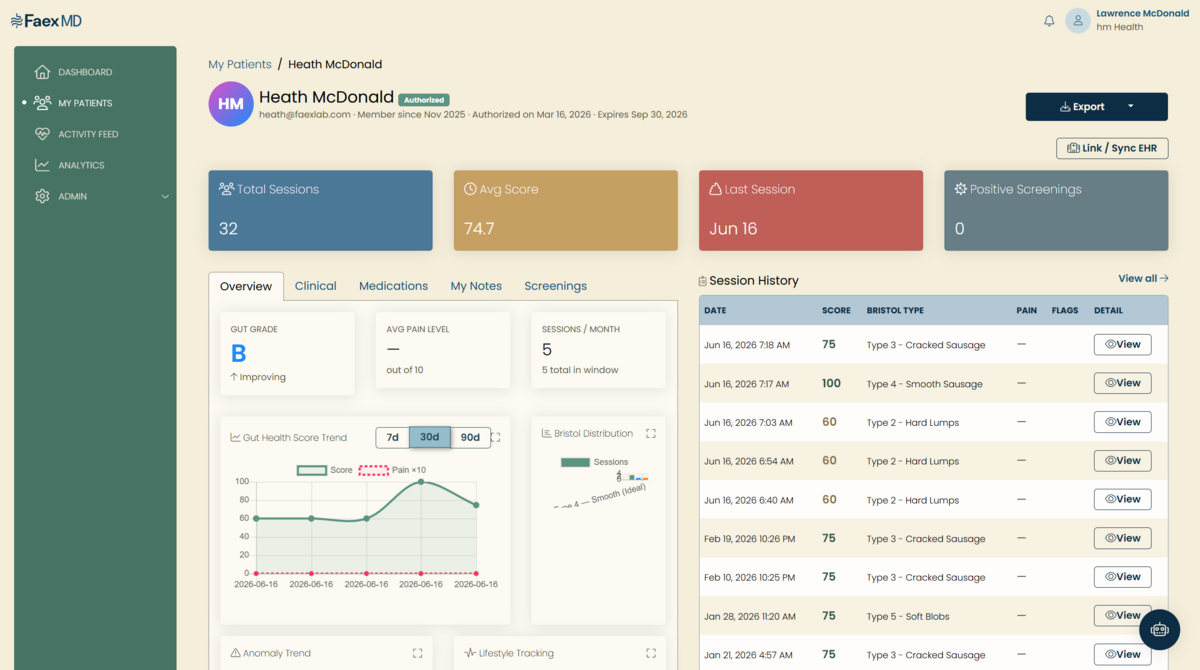The image size is (1200, 670).
Task: Click the Last Session bell icon
Action: pyautogui.click(x=715, y=189)
